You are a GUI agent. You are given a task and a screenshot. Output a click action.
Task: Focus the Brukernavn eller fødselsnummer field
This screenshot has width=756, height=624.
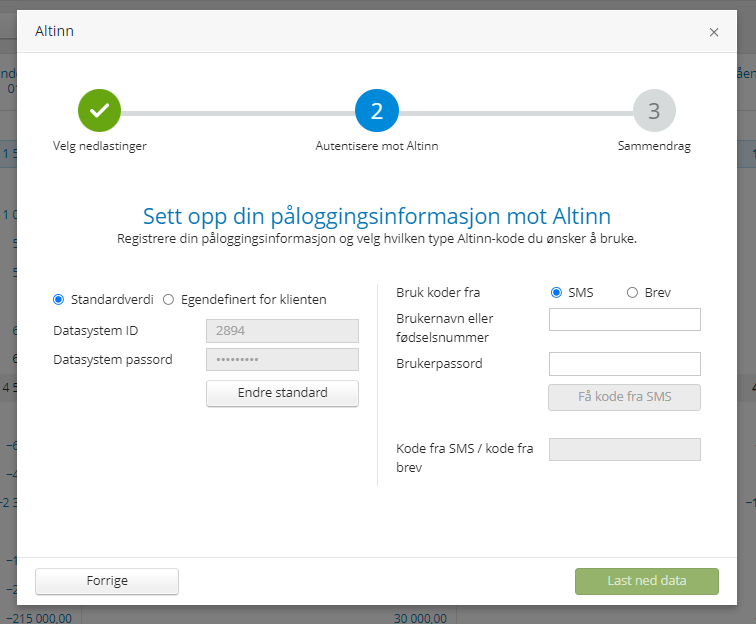click(624, 319)
